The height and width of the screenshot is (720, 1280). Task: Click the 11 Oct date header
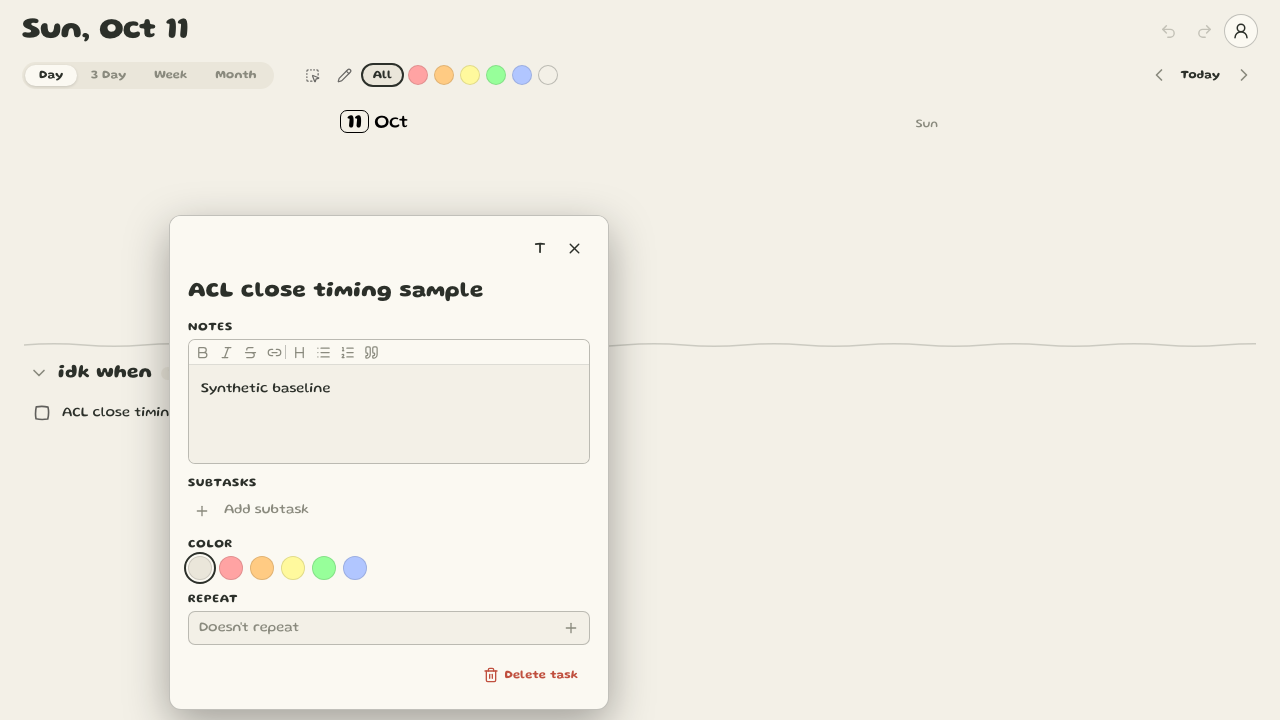click(x=374, y=122)
